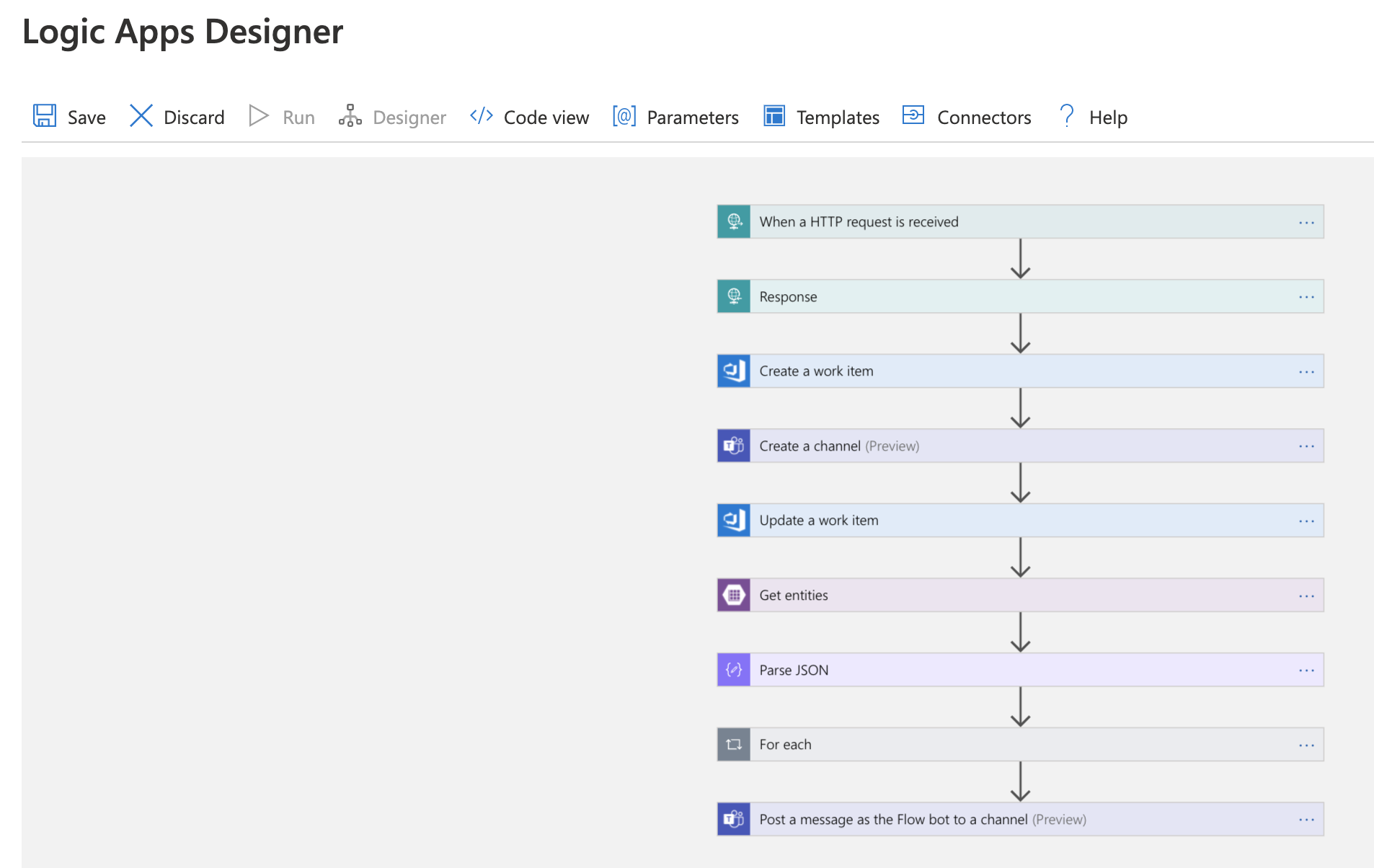Click Teams icon on Create a channel

[x=734, y=446]
